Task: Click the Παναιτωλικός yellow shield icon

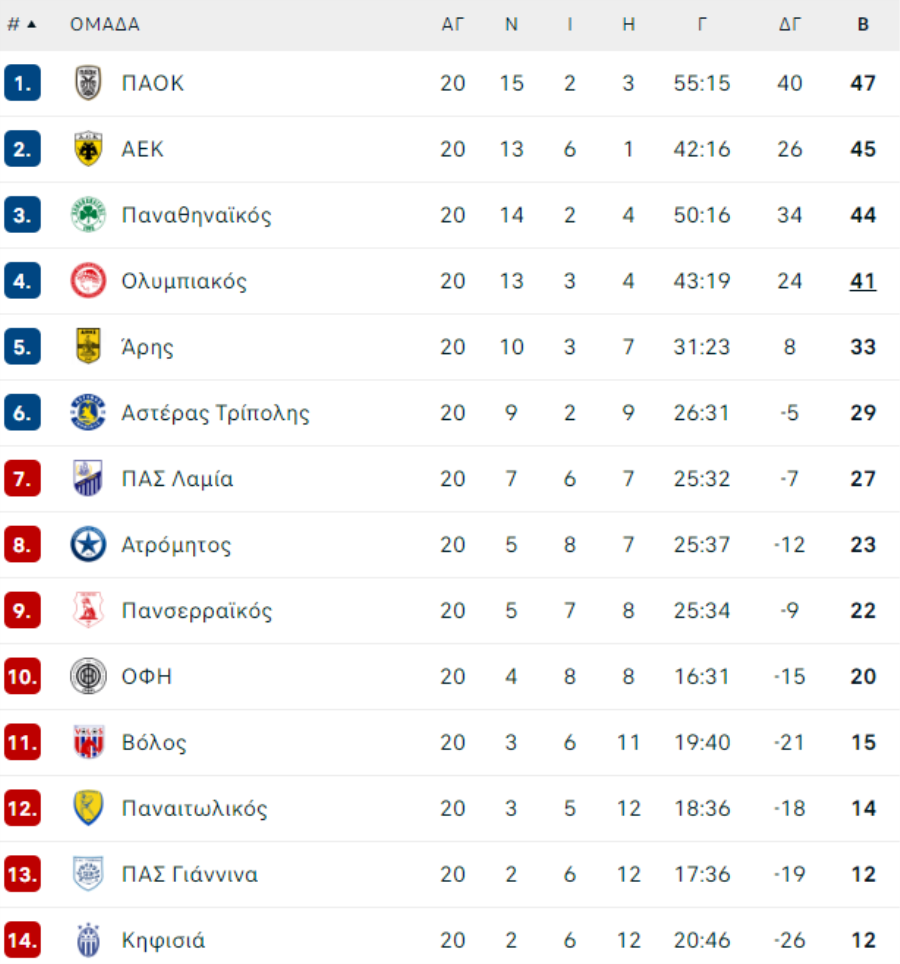Action: point(88,808)
